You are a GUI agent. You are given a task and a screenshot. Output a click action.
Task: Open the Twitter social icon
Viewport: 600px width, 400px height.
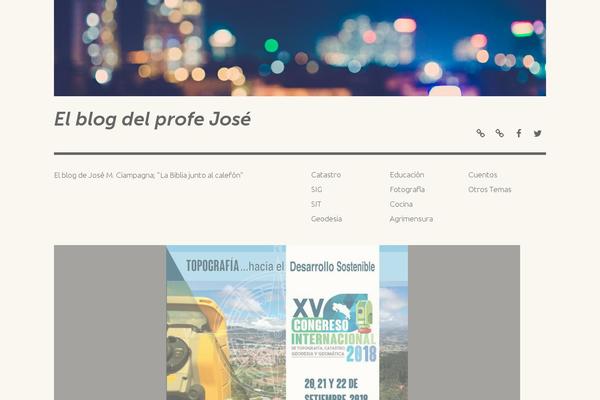[x=538, y=133]
